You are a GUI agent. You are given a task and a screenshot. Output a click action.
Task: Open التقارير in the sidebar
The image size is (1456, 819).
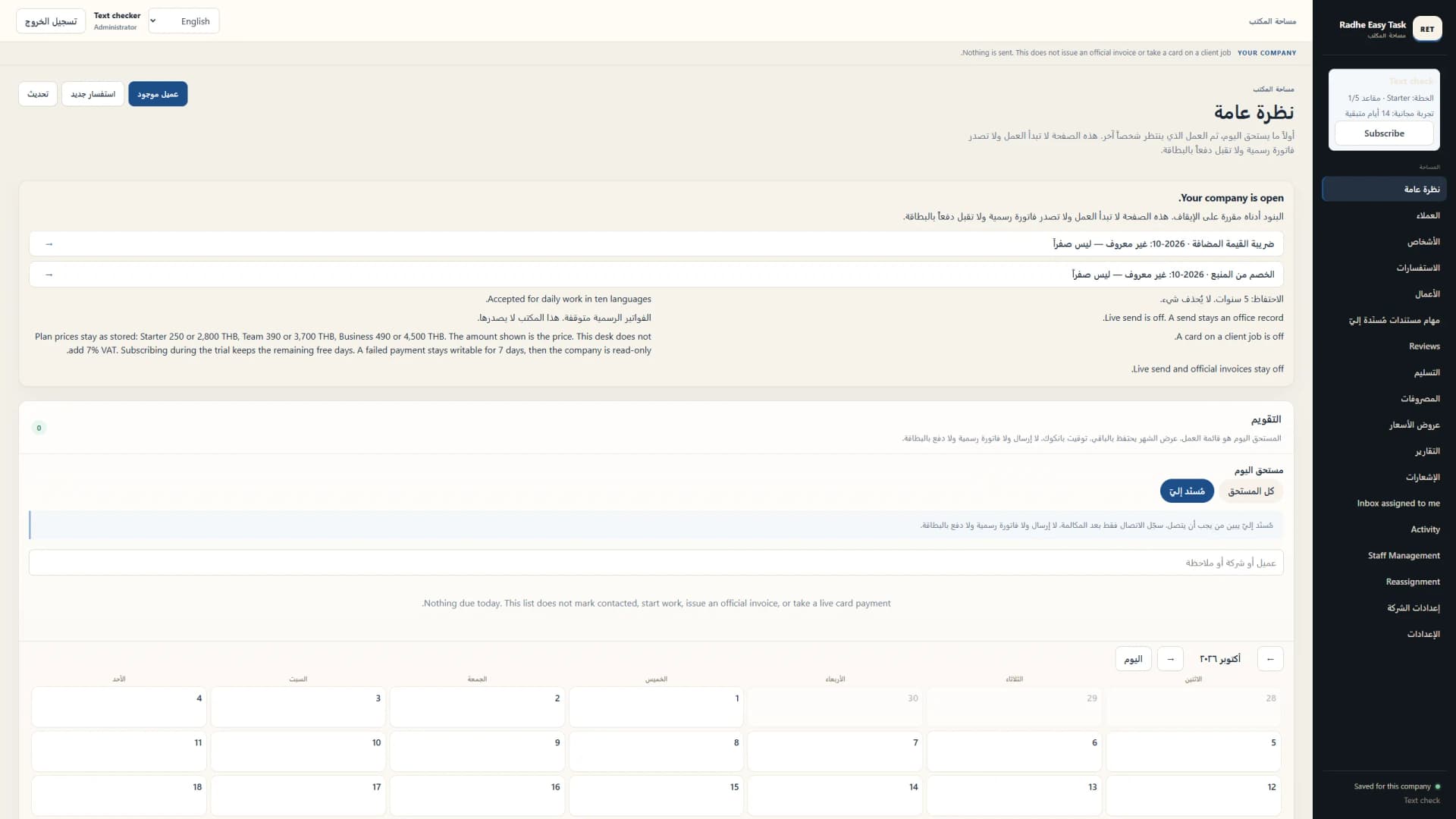[x=1384, y=451]
